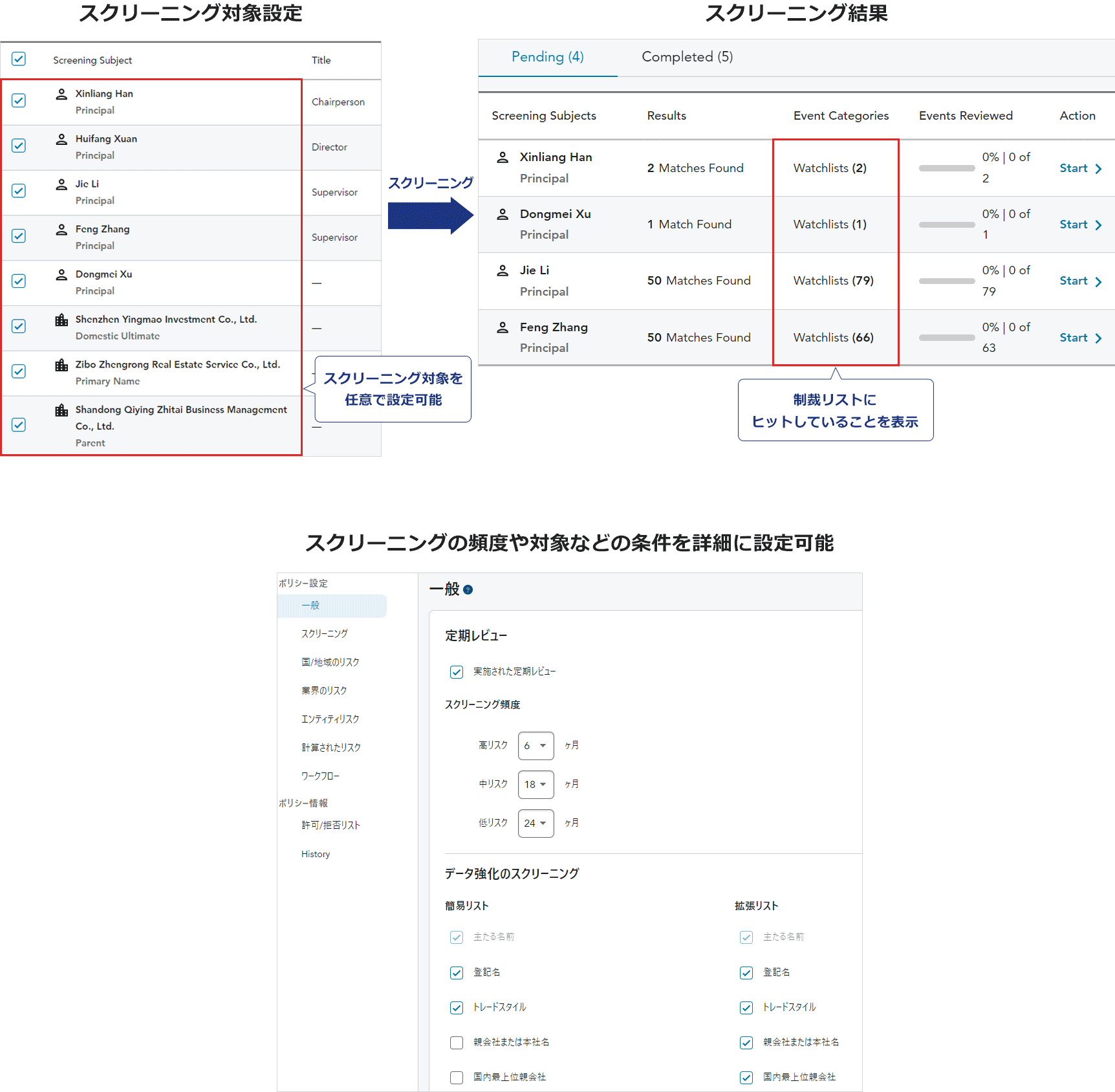Uncheck 登記名 under 拡張リスト

pos(746,973)
